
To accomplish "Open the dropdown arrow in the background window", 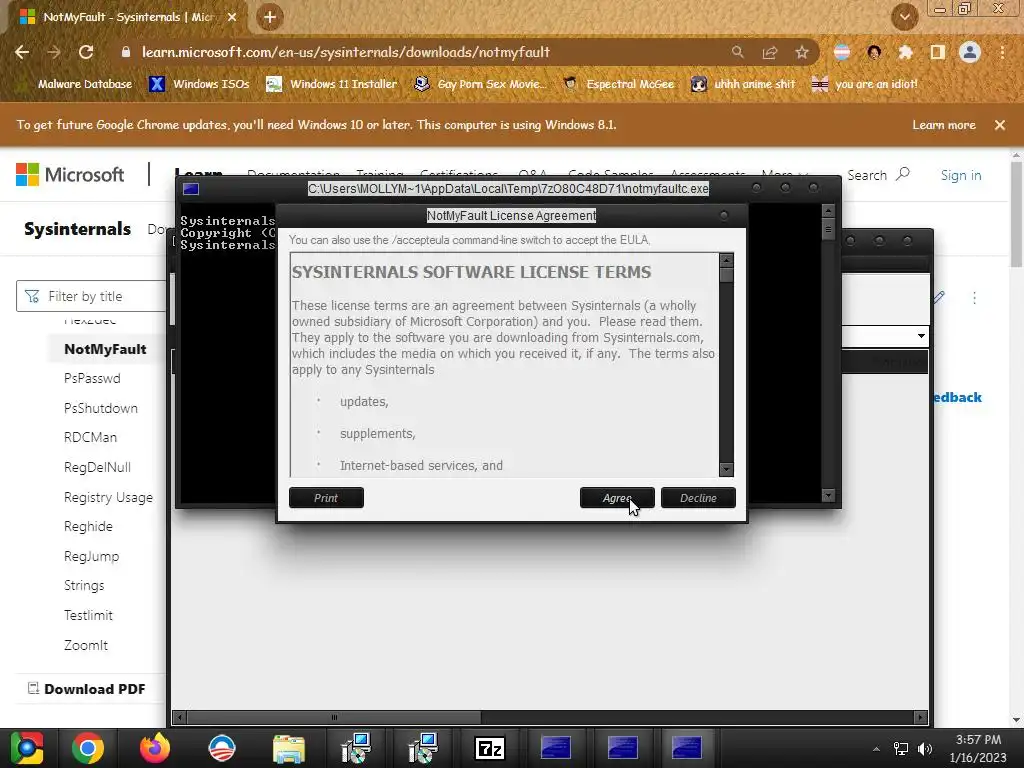I will [x=921, y=336].
